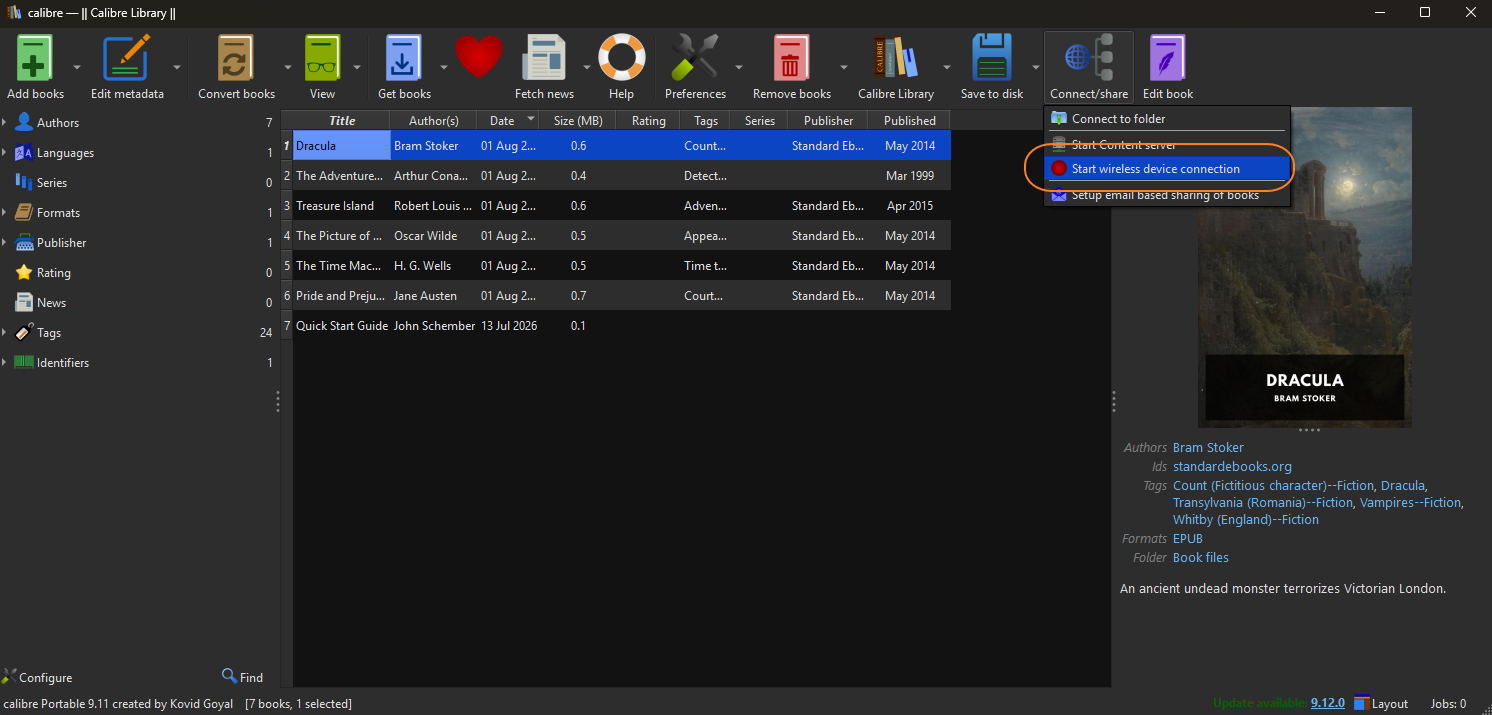Screen dimensions: 1492x715
Task: Sort by Published column header
Action: (x=910, y=120)
